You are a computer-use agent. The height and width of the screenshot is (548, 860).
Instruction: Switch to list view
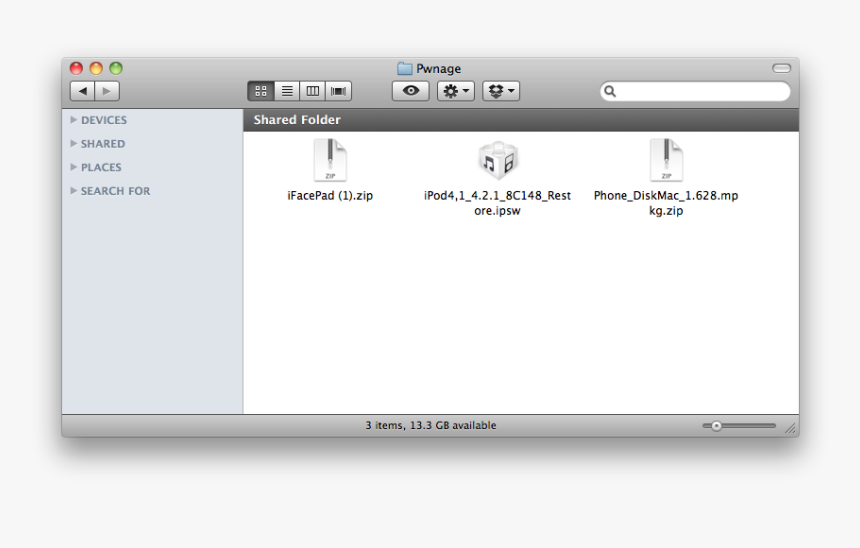pyautogui.click(x=287, y=91)
